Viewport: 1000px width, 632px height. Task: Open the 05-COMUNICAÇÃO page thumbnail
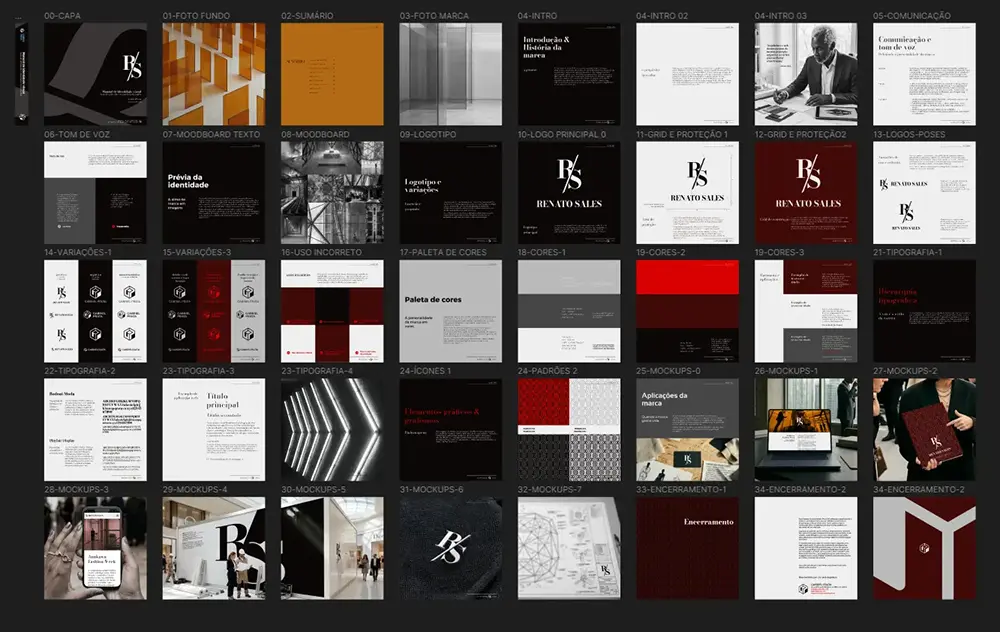pyautogui.click(x=924, y=74)
